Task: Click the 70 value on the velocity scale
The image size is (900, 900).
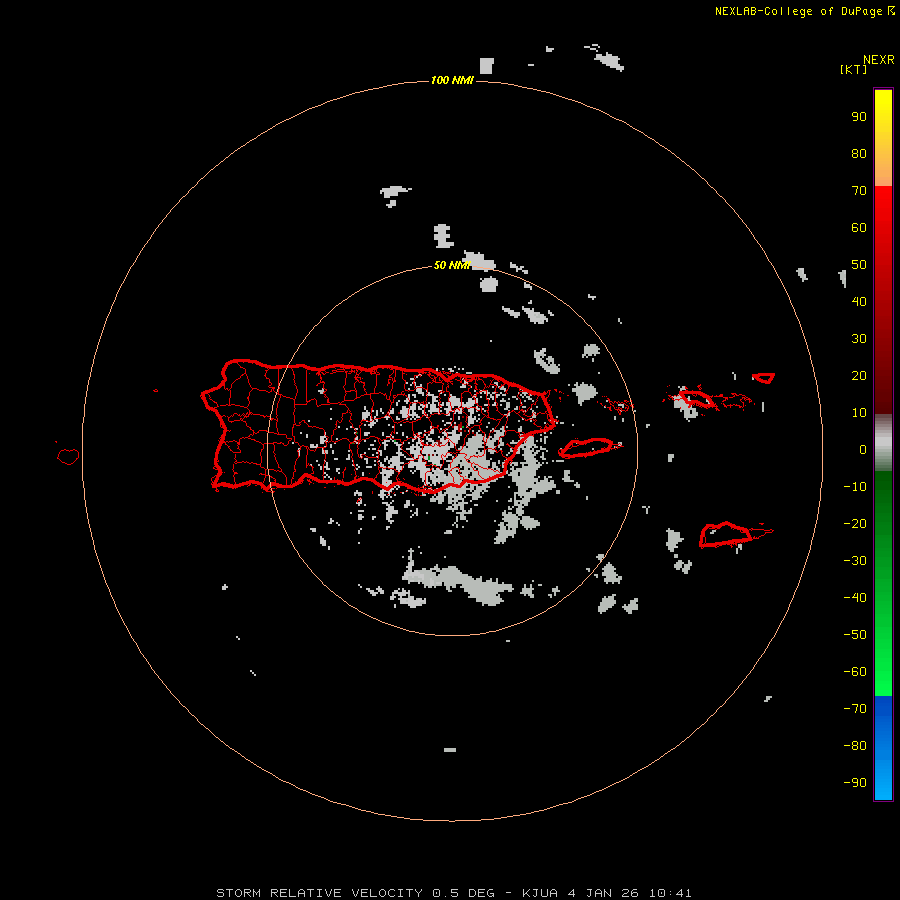Action: (x=859, y=191)
